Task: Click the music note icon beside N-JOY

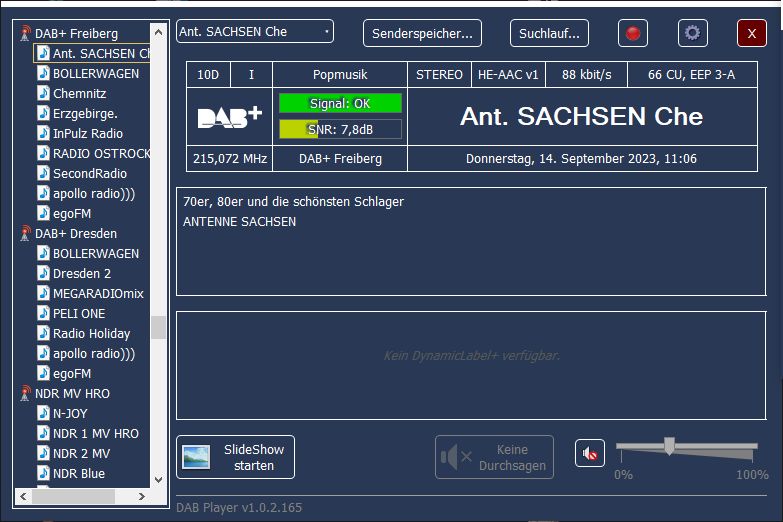Action: coord(43,413)
